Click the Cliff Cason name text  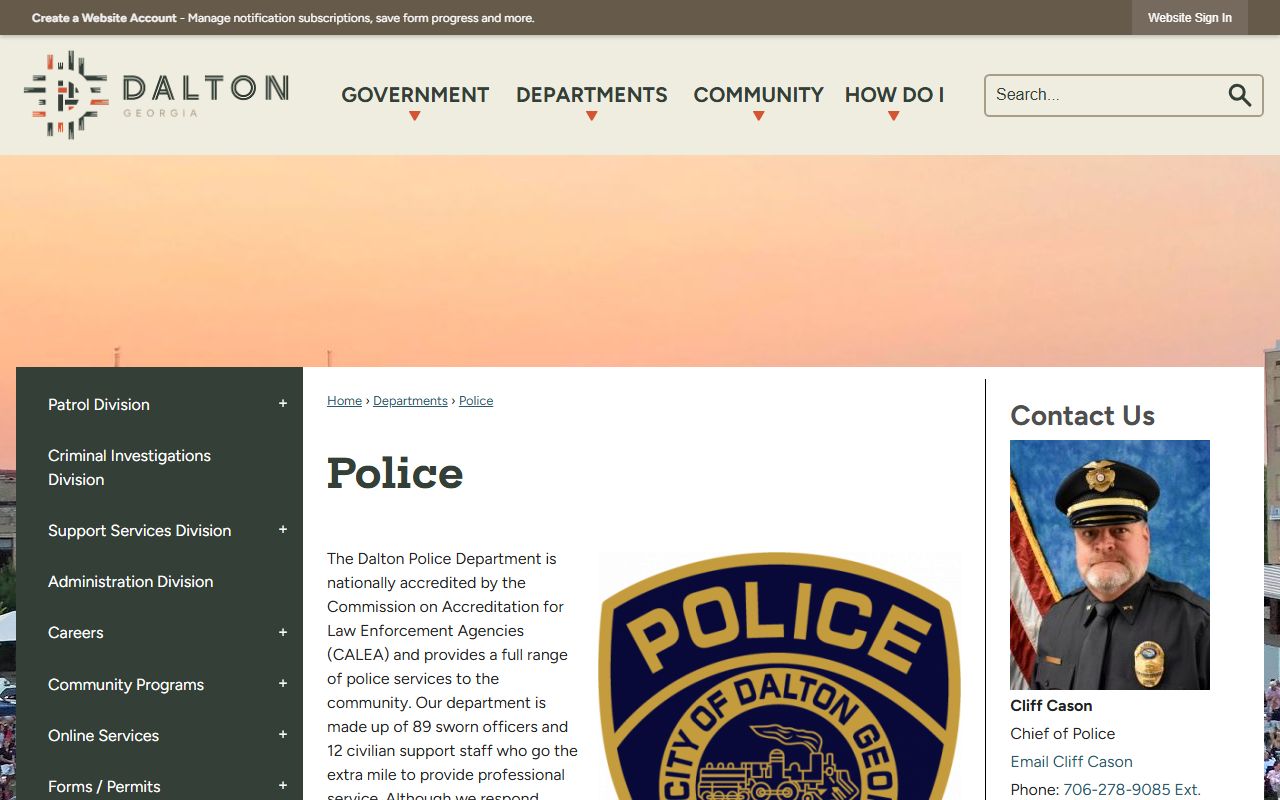[x=1051, y=705]
